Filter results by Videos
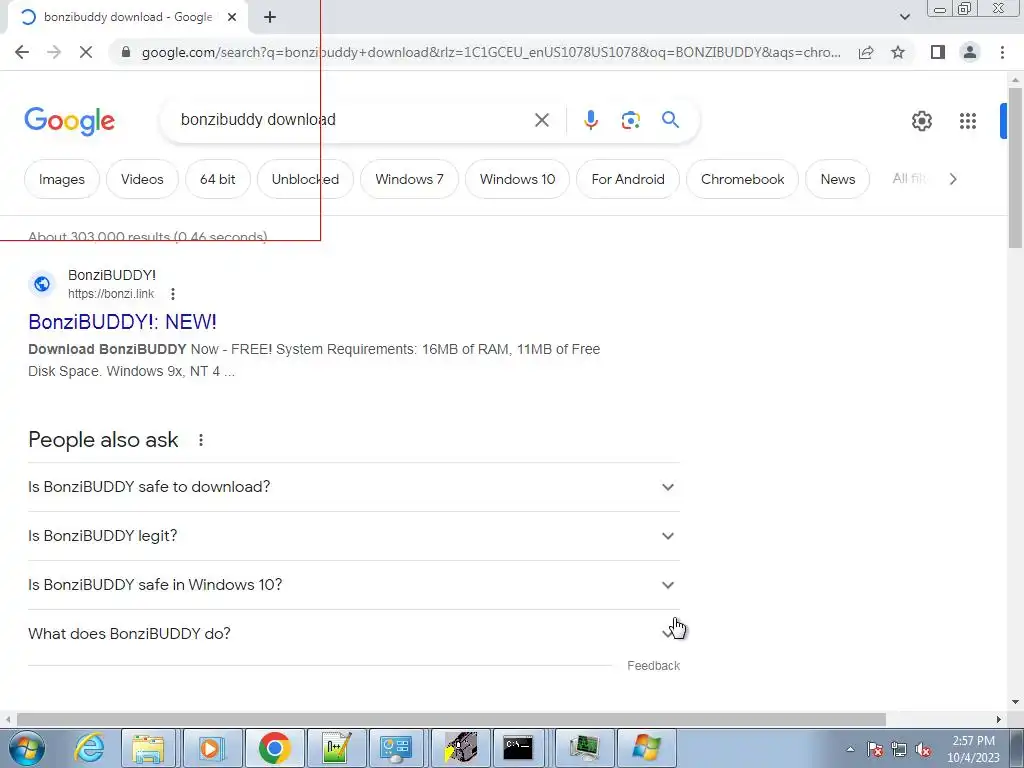This screenshot has width=1024, height=768. [x=142, y=179]
